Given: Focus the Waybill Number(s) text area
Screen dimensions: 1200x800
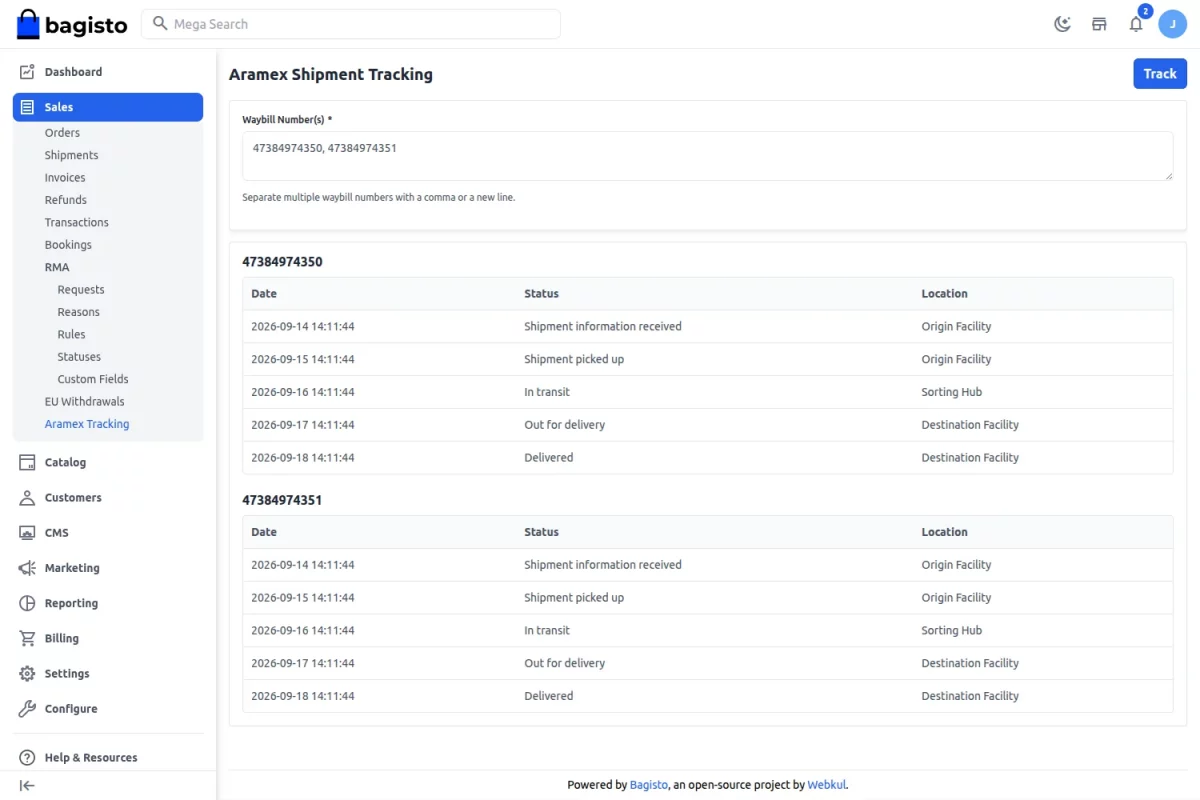Looking at the screenshot, I should (707, 156).
